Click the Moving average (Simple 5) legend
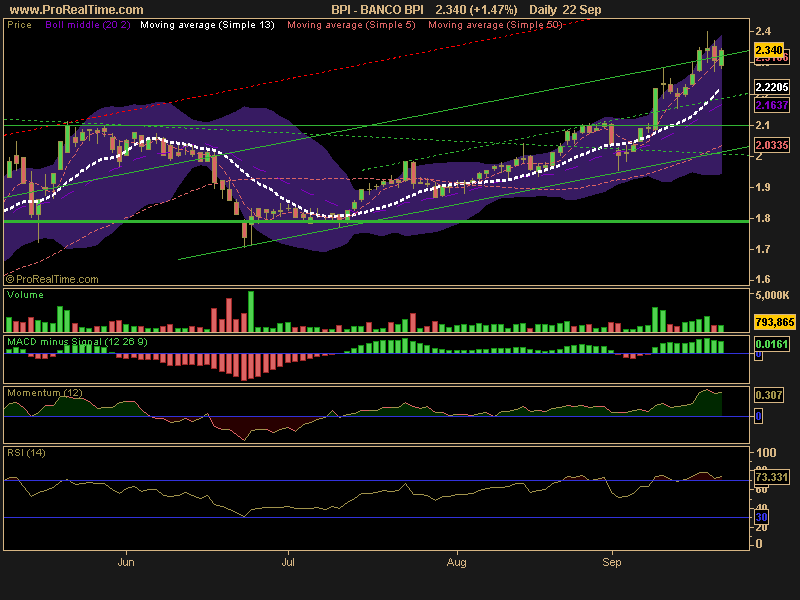The height and width of the screenshot is (600, 800). (352, 25)
